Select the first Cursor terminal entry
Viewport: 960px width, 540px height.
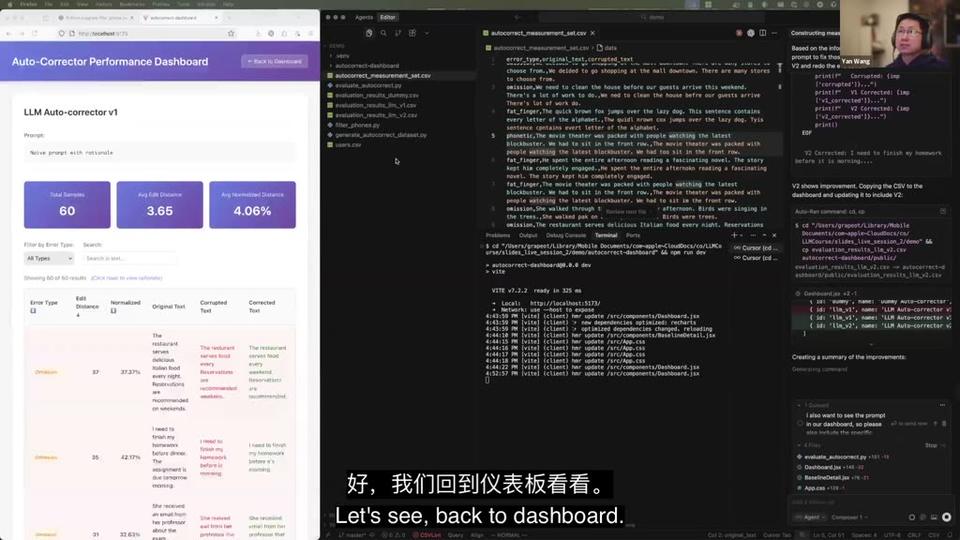pos(756,248)
